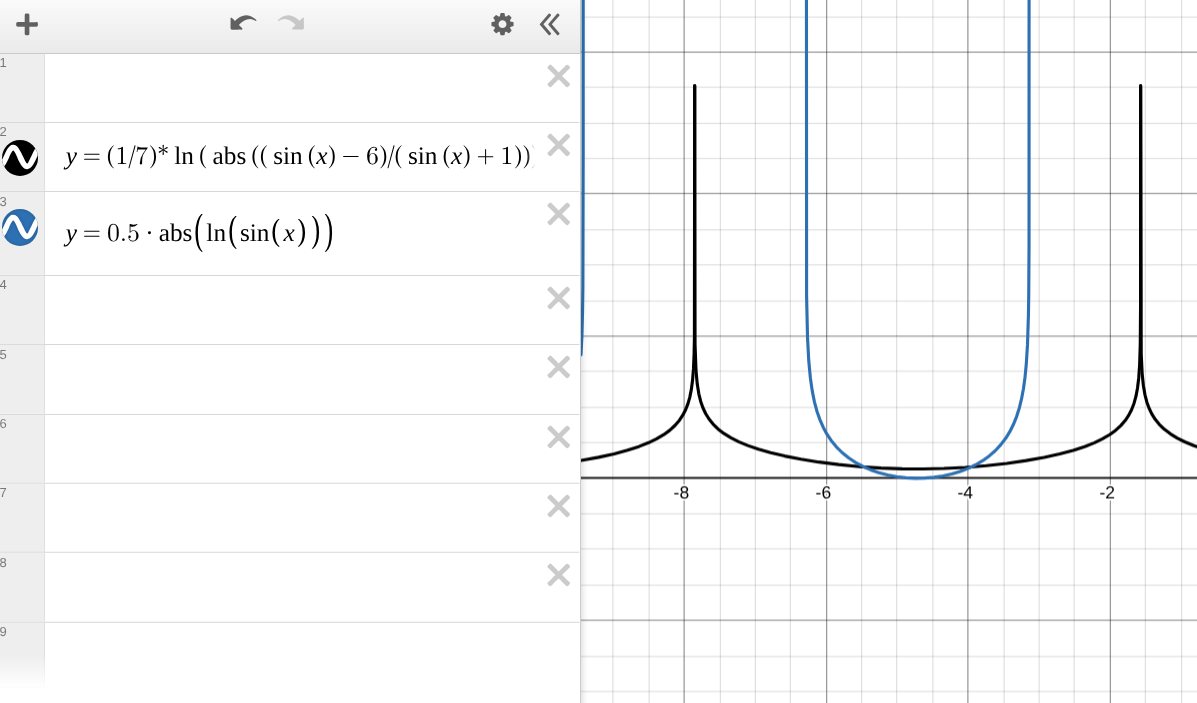
Task: Click the black curve style icon on expression 2
Action: [x=19, y=159]
